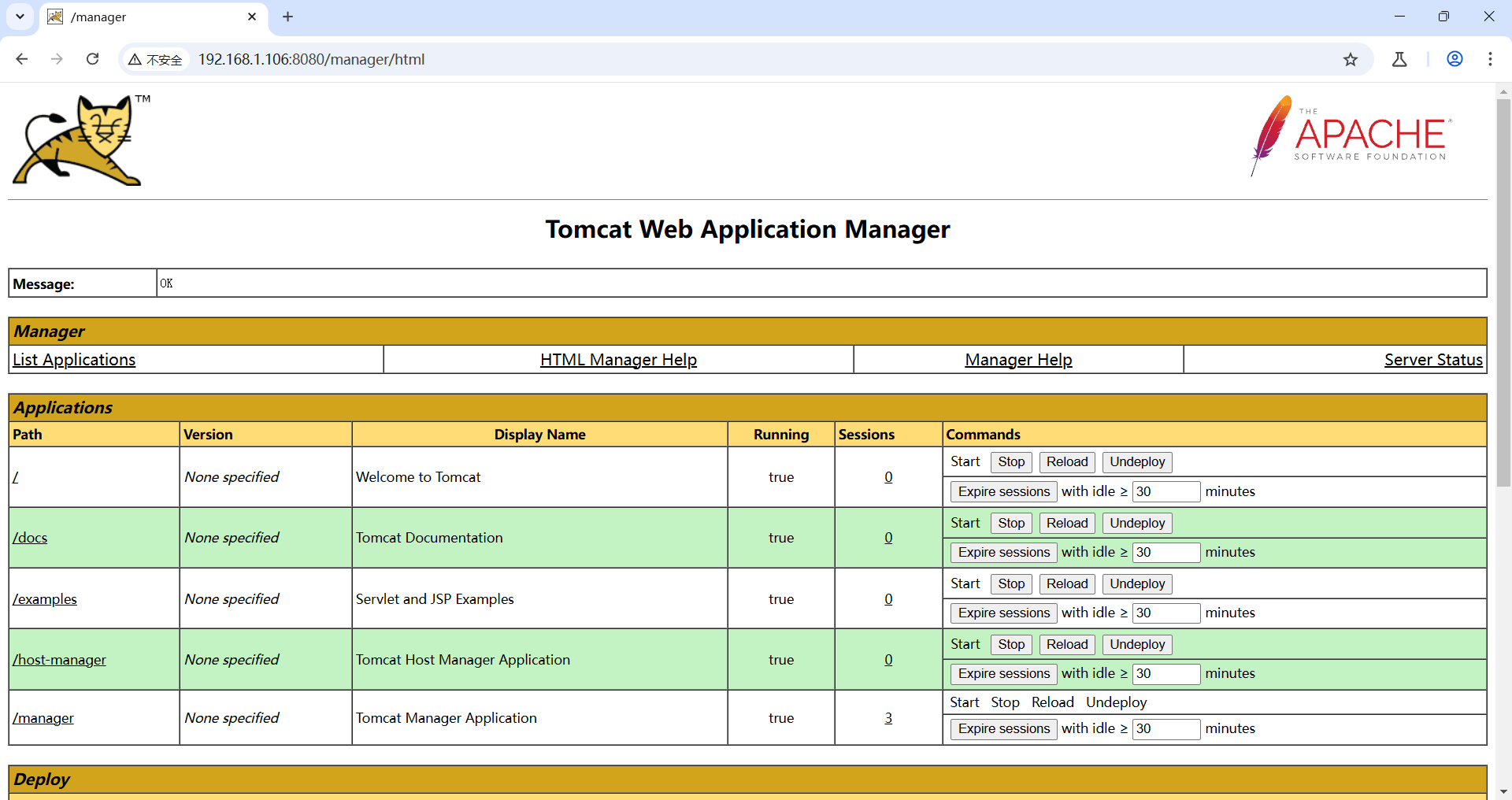The image size is (1512, 800).
Task: Reload the Tomcat Documentation application
Action: tap(1067, 524)
